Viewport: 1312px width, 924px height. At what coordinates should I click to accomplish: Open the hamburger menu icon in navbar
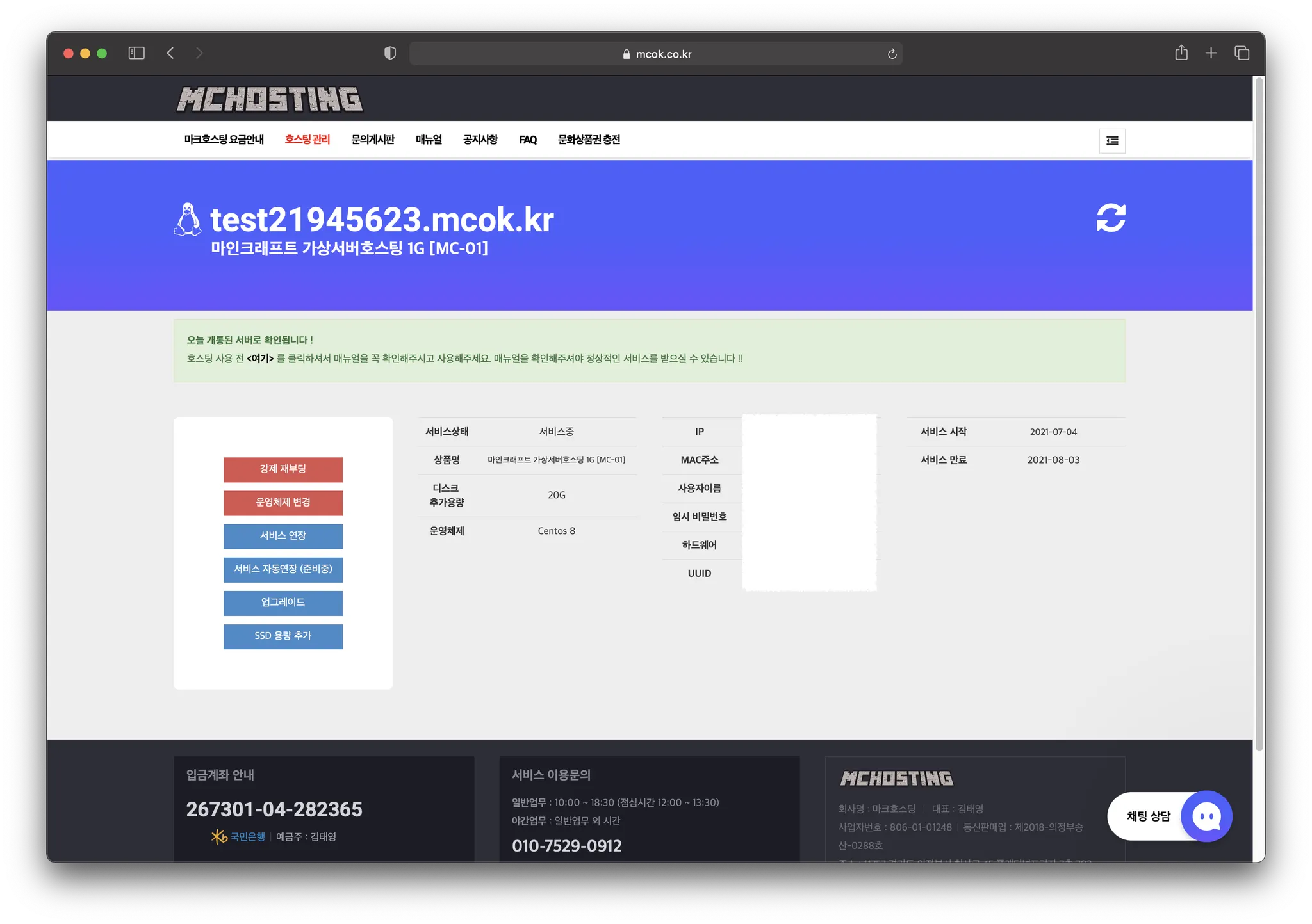click(1111, 141)
